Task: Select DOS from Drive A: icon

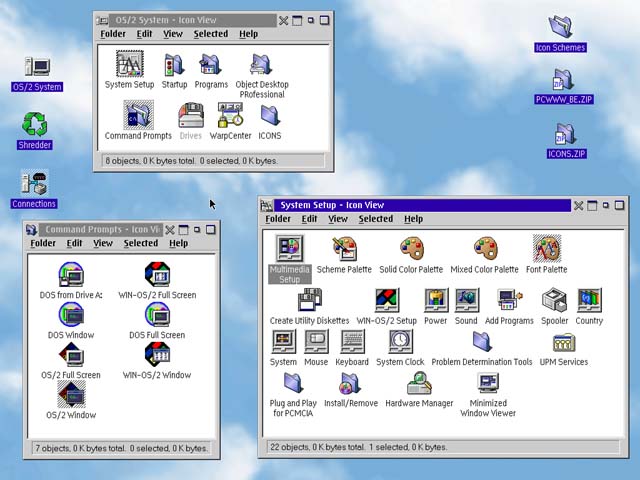Action: click(71, 274)
